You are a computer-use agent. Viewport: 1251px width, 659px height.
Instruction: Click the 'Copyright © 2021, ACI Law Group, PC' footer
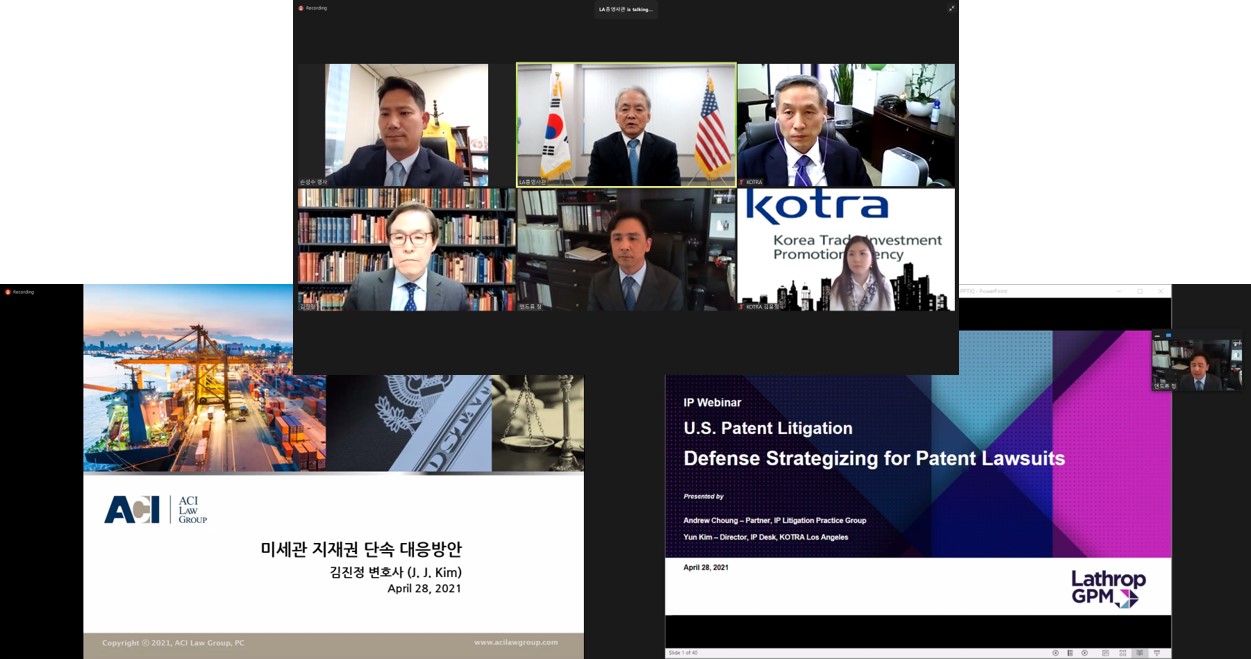[173, 643]
